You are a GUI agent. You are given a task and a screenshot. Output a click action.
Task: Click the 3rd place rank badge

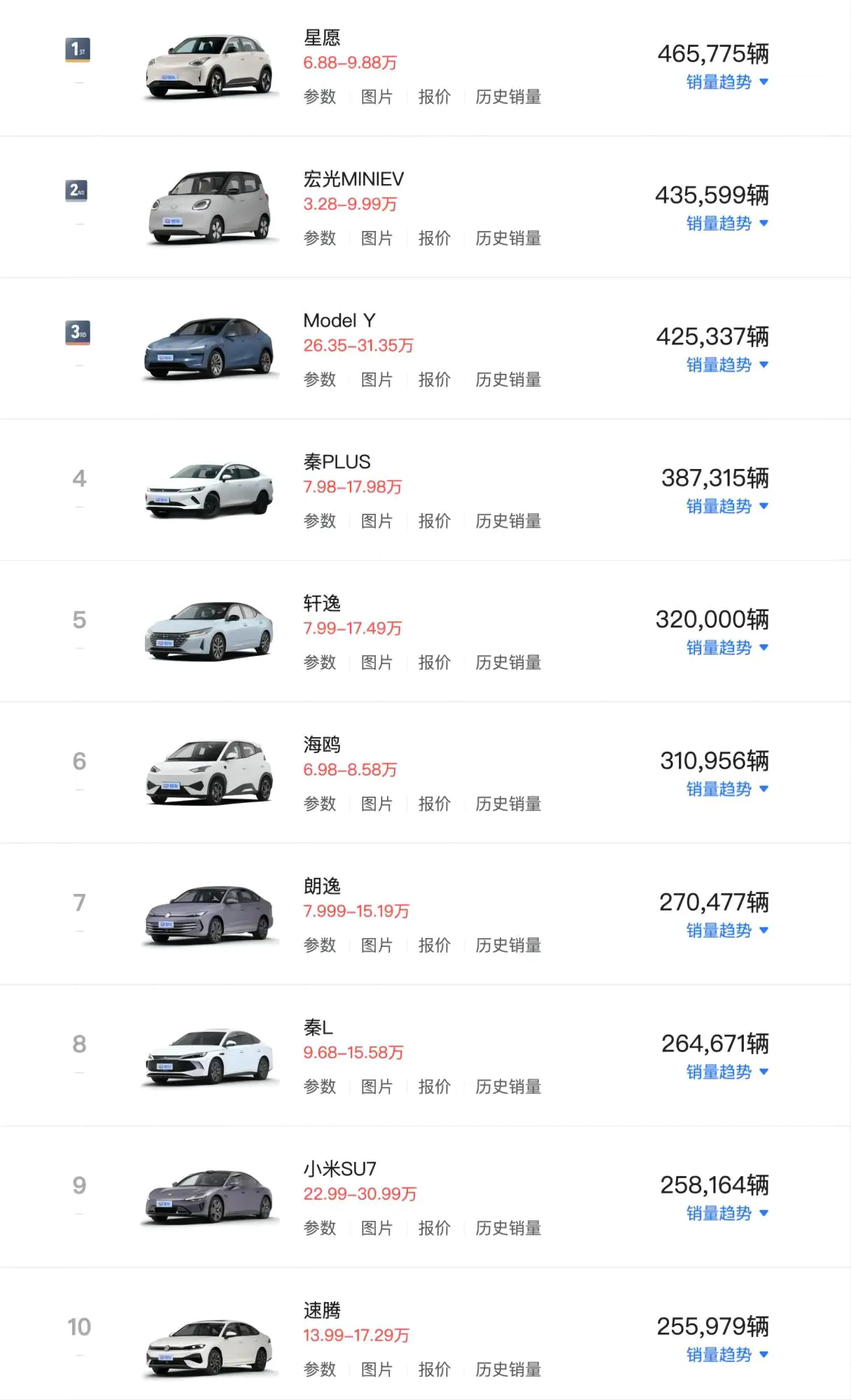[x=78, y=332]
